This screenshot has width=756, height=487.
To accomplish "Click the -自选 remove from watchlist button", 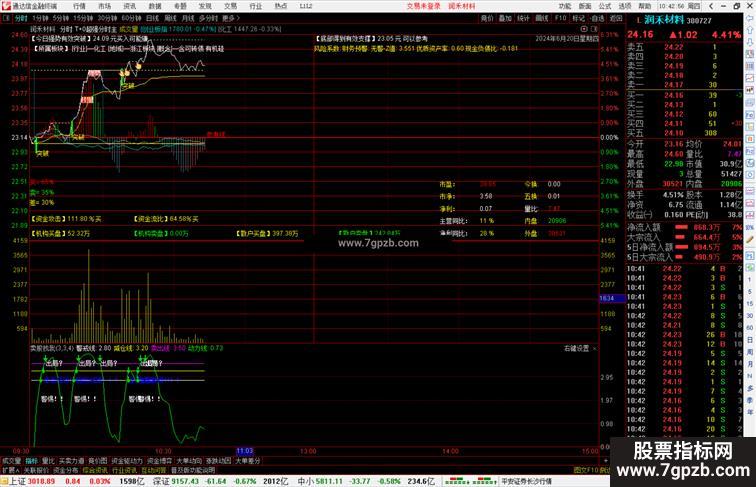I will click(x=597, y=18).
